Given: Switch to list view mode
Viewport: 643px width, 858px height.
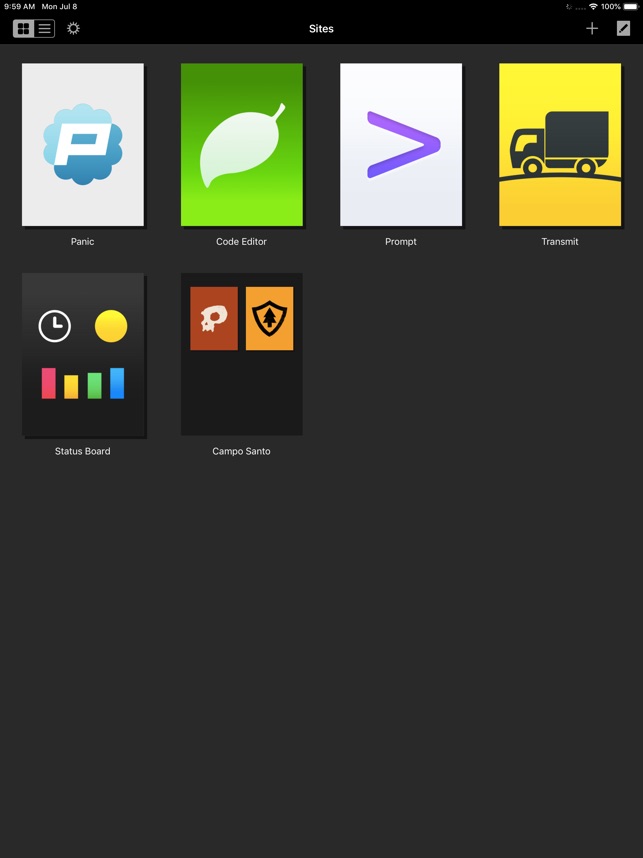Looking at the screenshot, I should (44, 28).
